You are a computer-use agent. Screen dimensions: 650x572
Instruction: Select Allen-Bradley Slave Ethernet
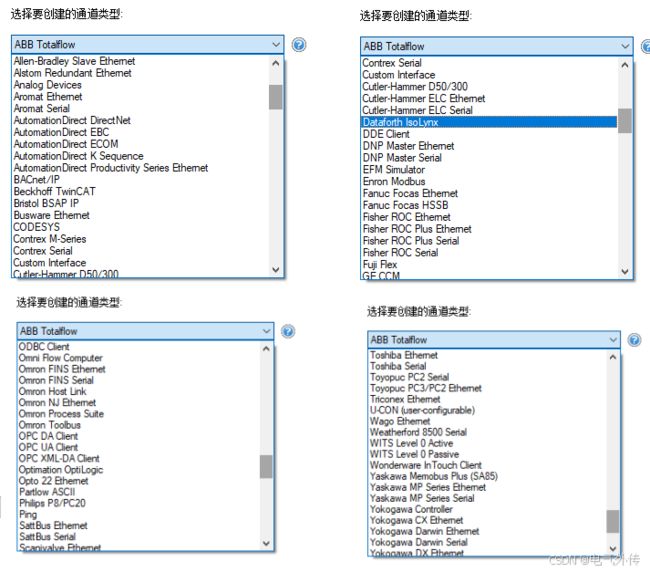coord(74,61)
